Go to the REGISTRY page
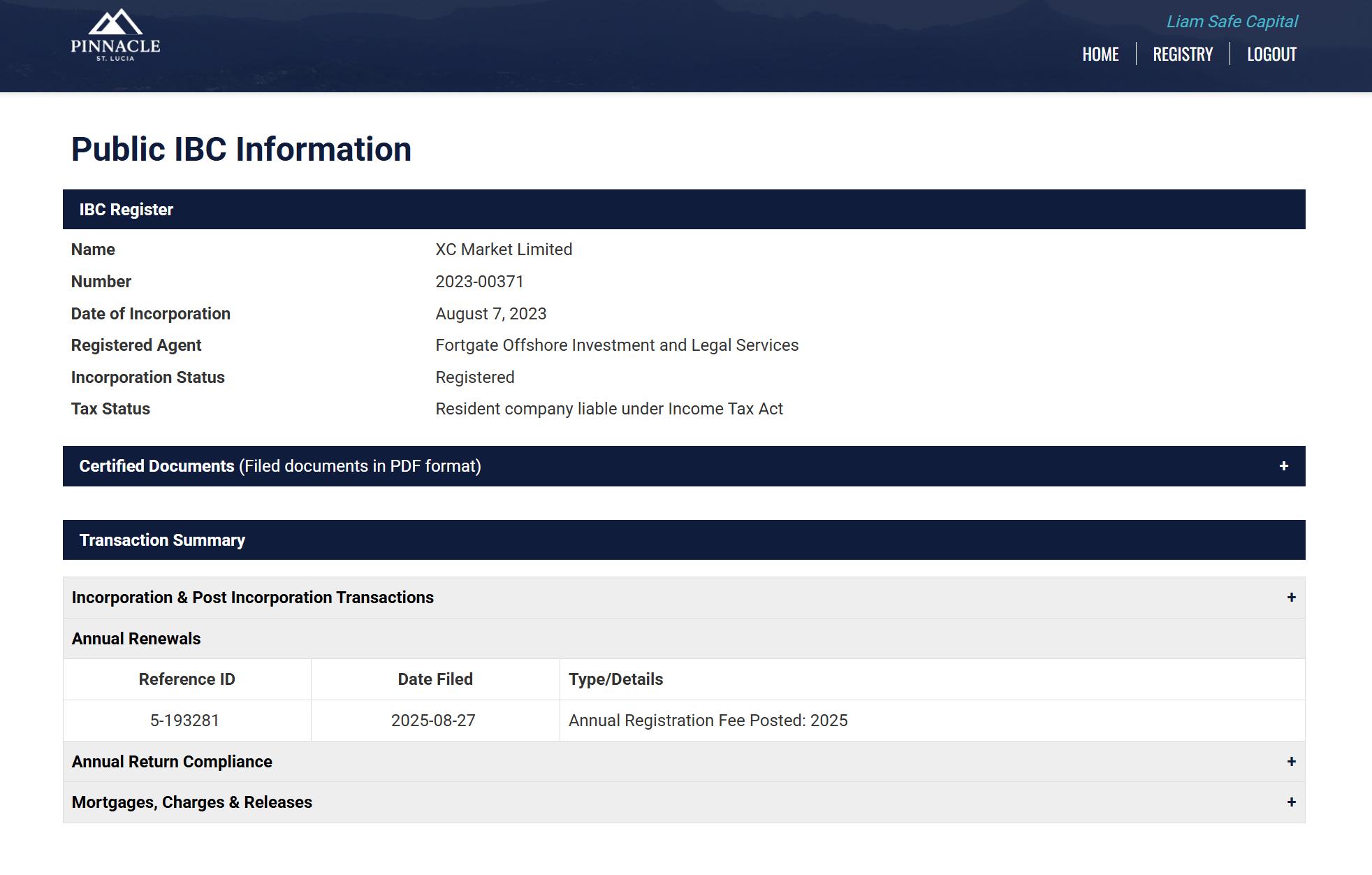Viewport: 1372px width, 875px height. [1183, 54]
